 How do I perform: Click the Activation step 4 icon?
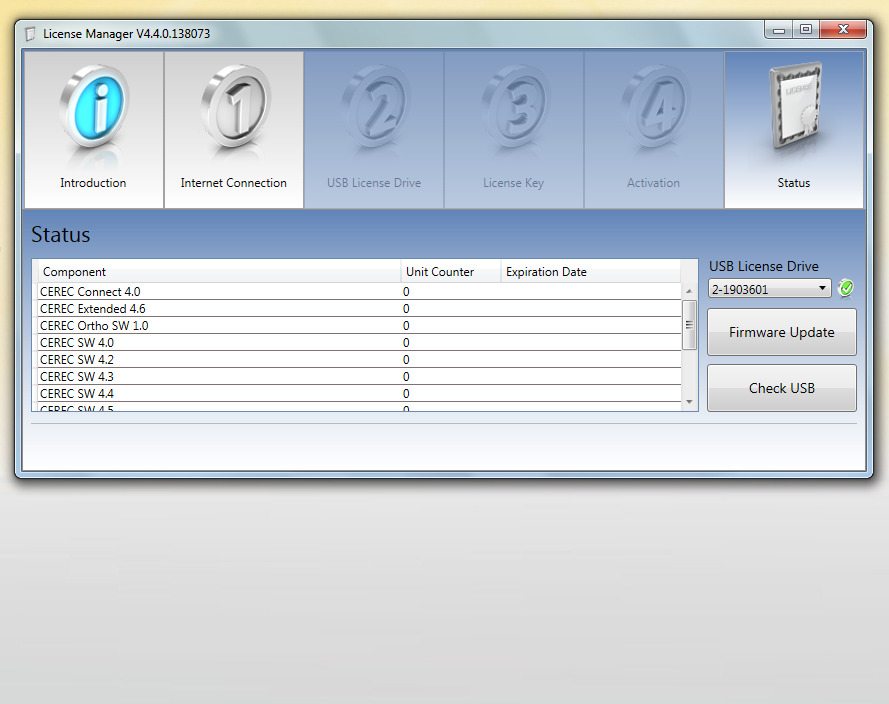point(655,106)
